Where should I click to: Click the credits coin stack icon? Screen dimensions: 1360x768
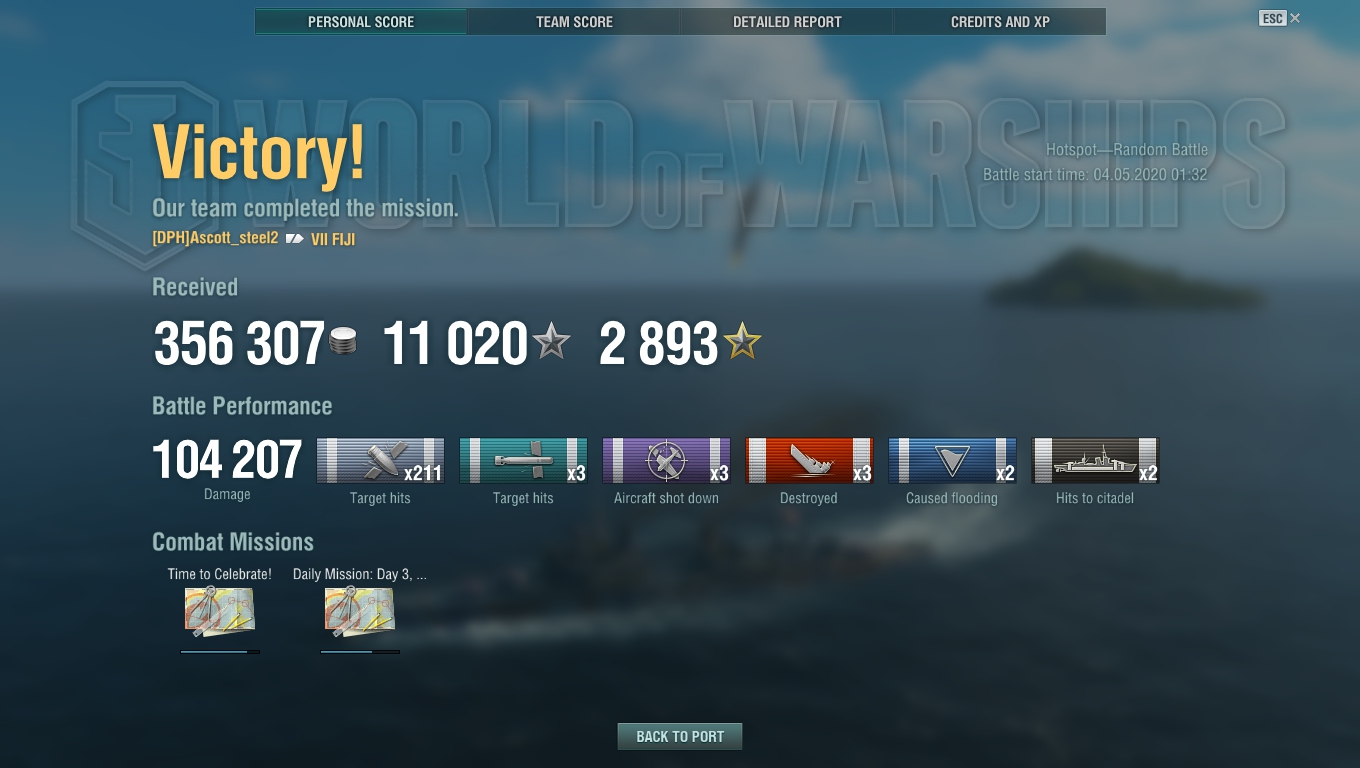coord(343,341)
